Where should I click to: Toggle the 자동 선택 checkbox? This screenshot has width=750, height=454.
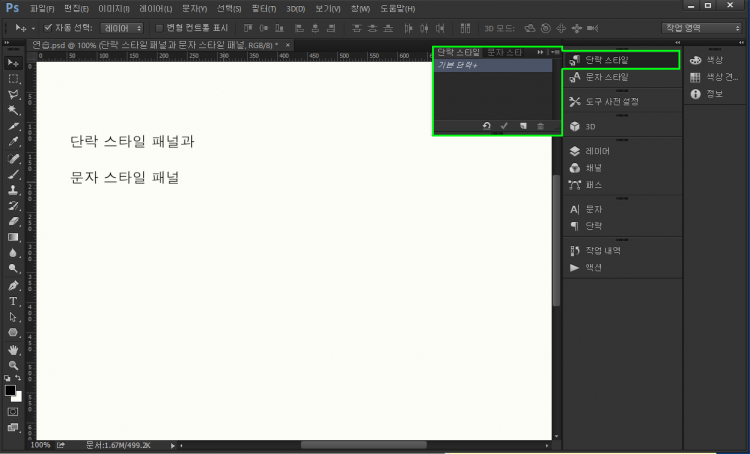pos(48,27)
